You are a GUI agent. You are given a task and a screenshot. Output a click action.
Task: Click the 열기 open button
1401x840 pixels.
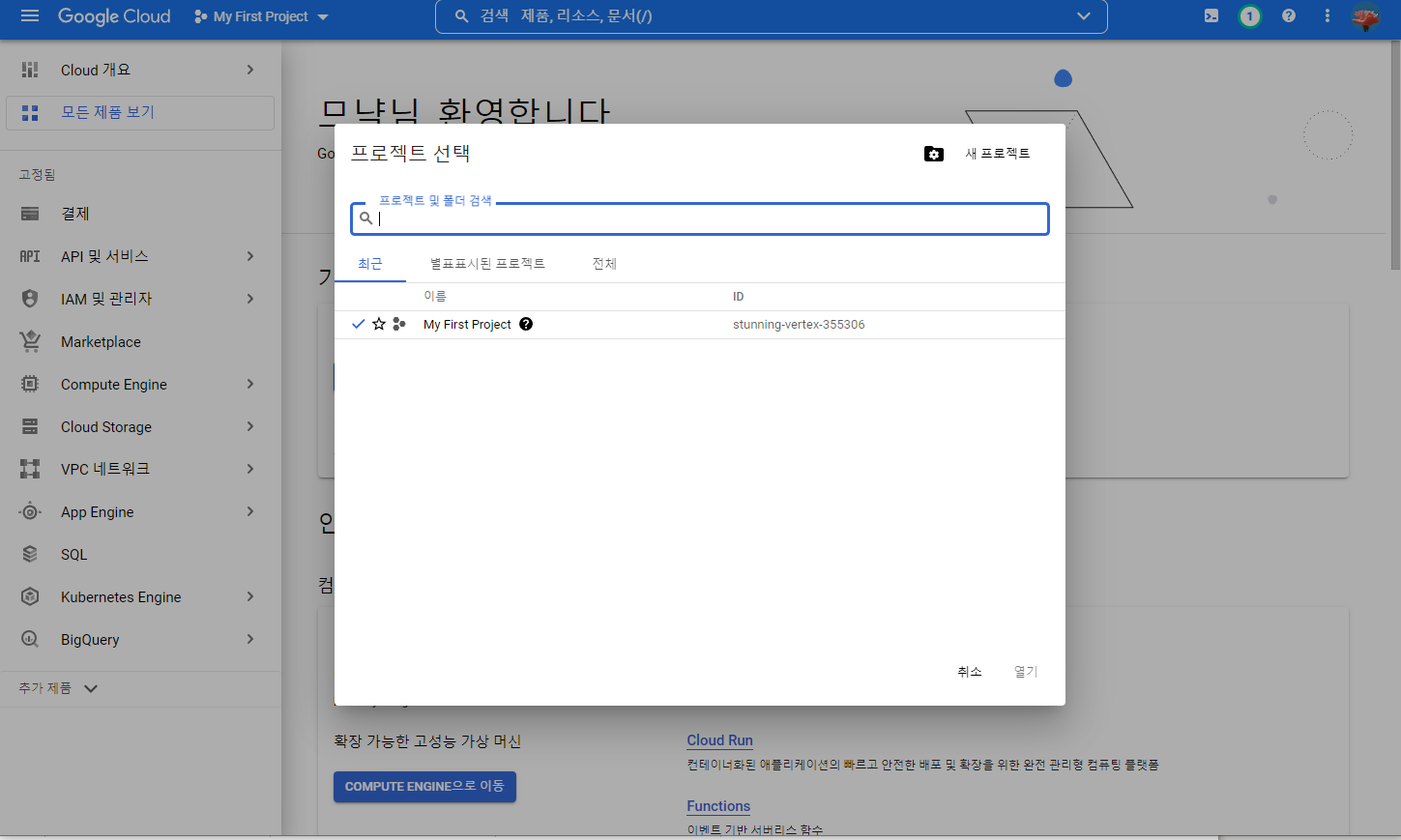1026,672
